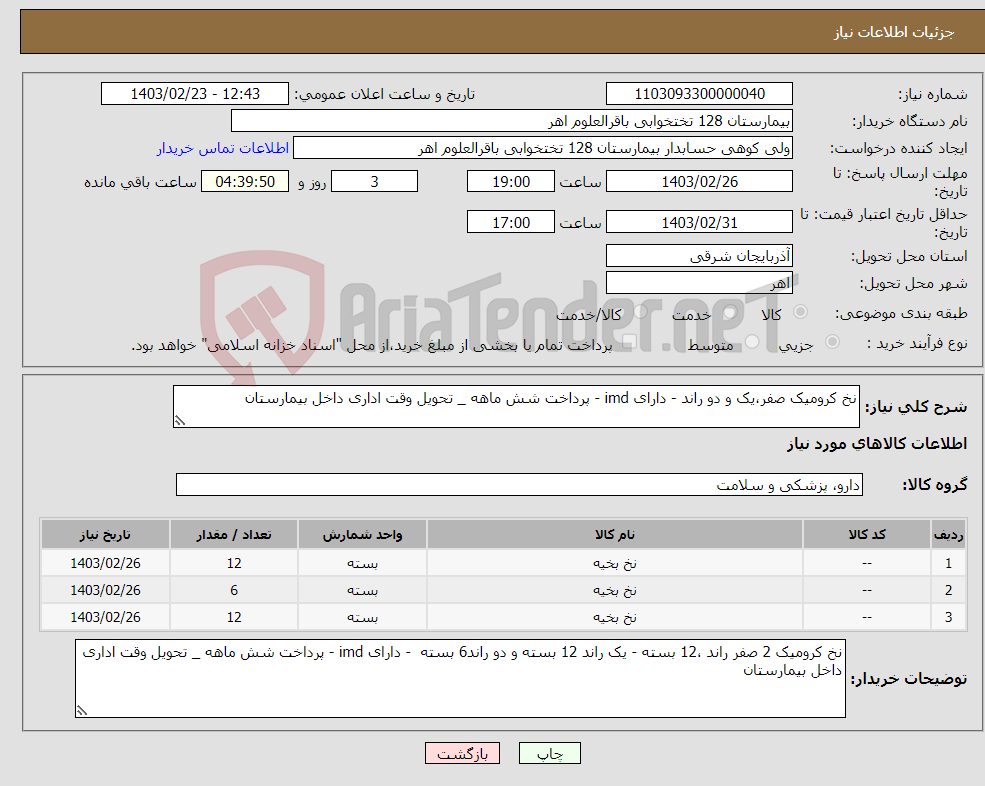Click نخ بخیه in row 2
The width and height of the screenshot is (985, 786).
tap(615, 591)
